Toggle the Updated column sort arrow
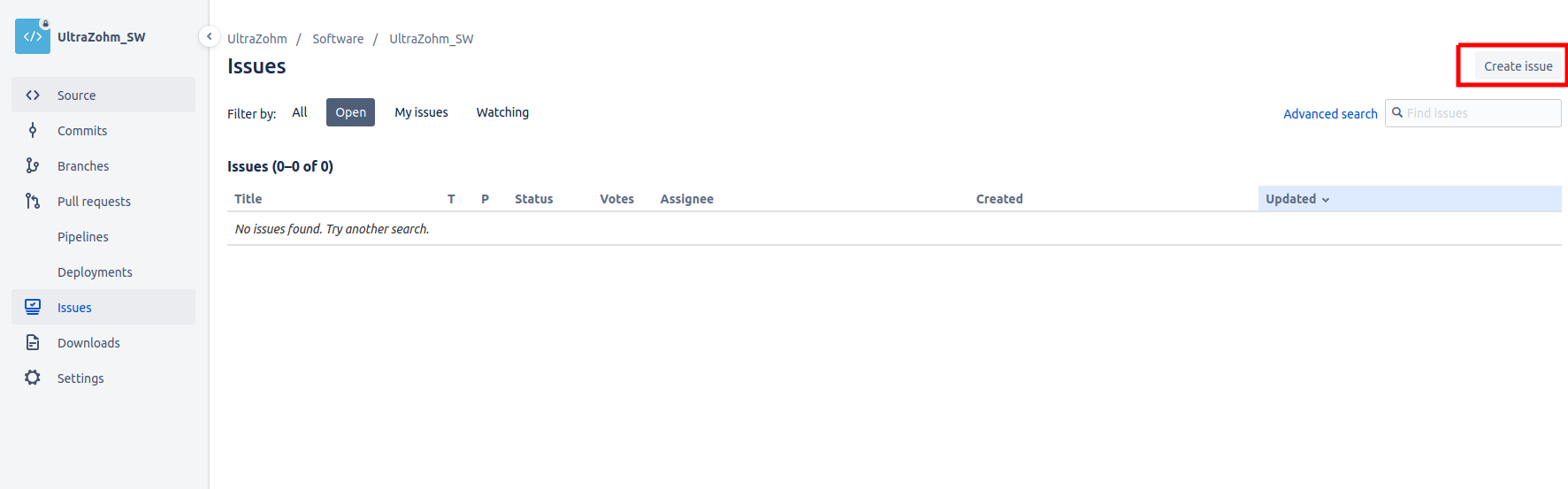Image resolution: width=1568 pixels, height=489 pixels. [1326, 200]
